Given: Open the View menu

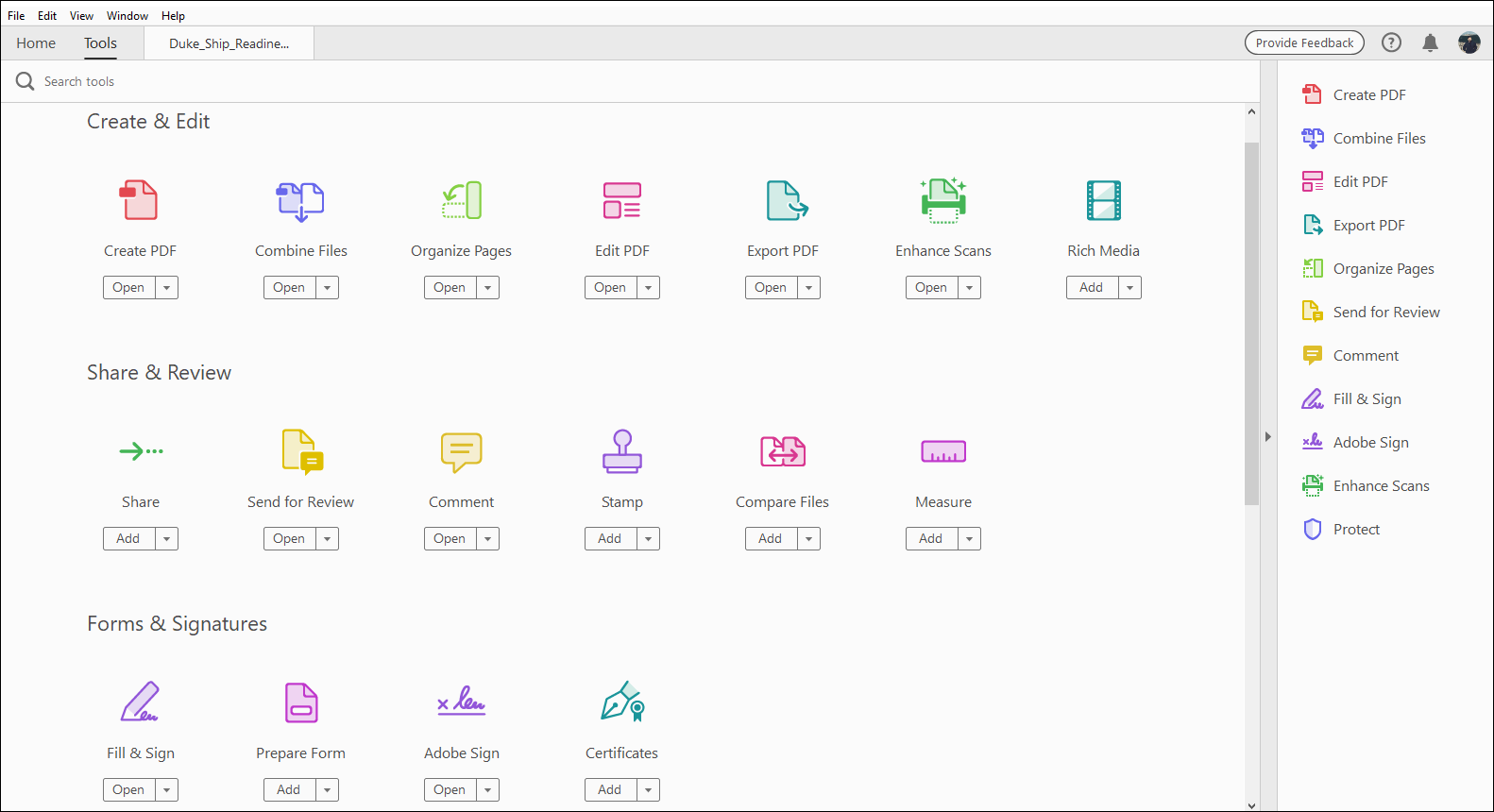Looking at the screenshot, I should (81, 16).
